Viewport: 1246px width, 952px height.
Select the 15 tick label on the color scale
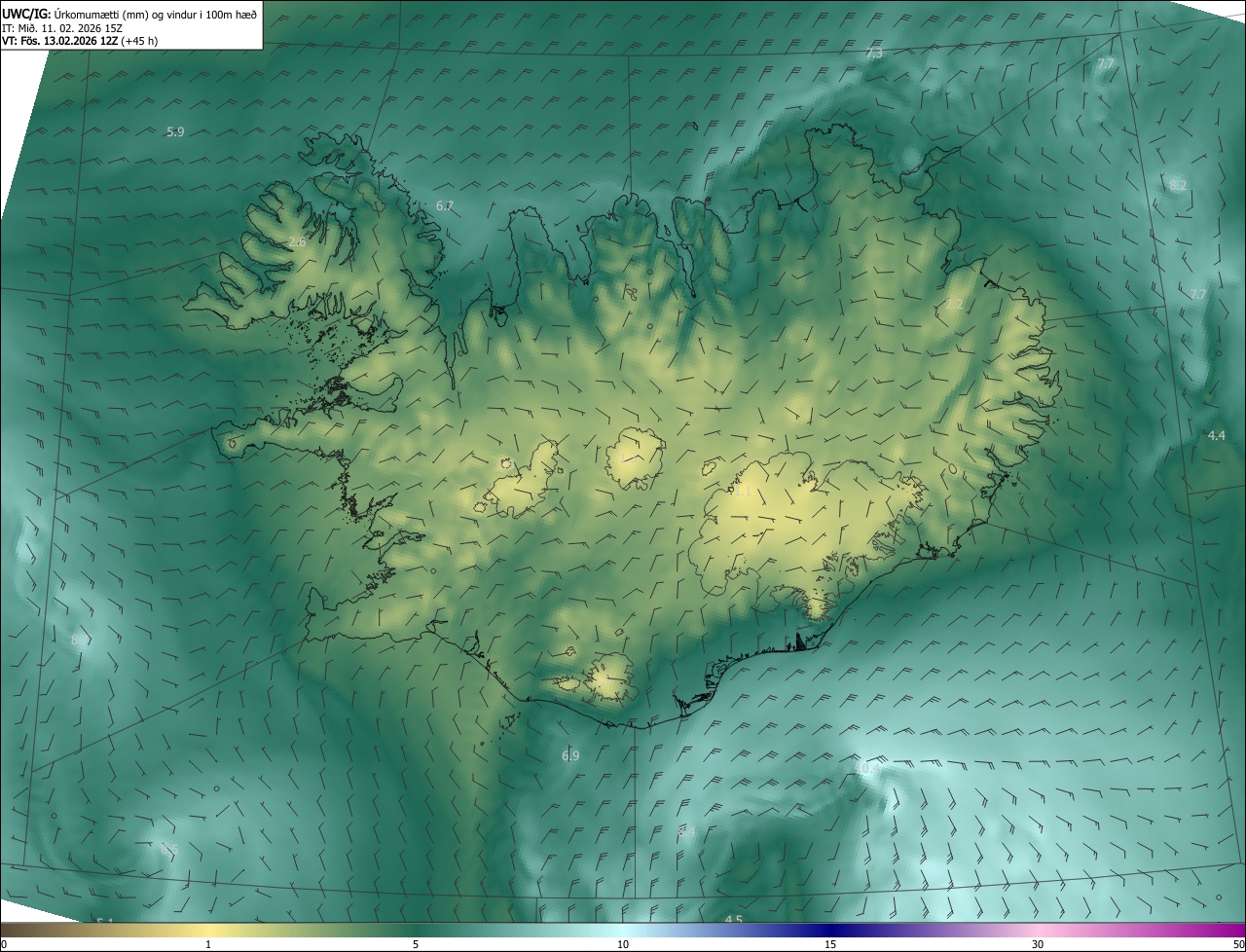point(830,944)
